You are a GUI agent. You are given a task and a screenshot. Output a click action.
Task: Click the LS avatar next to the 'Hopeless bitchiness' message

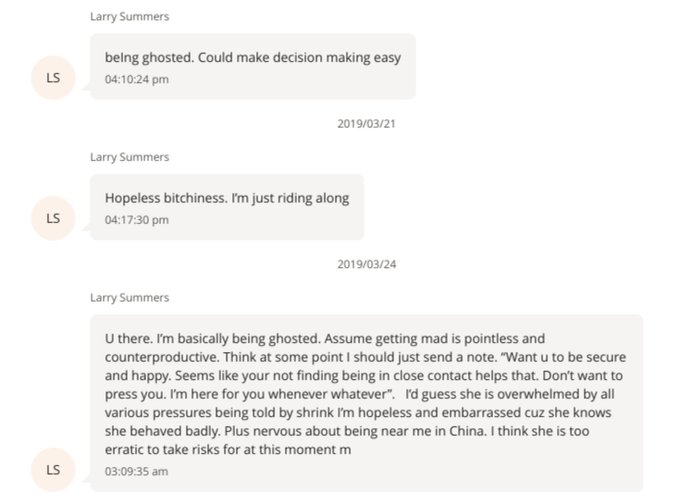pos(53,218)
